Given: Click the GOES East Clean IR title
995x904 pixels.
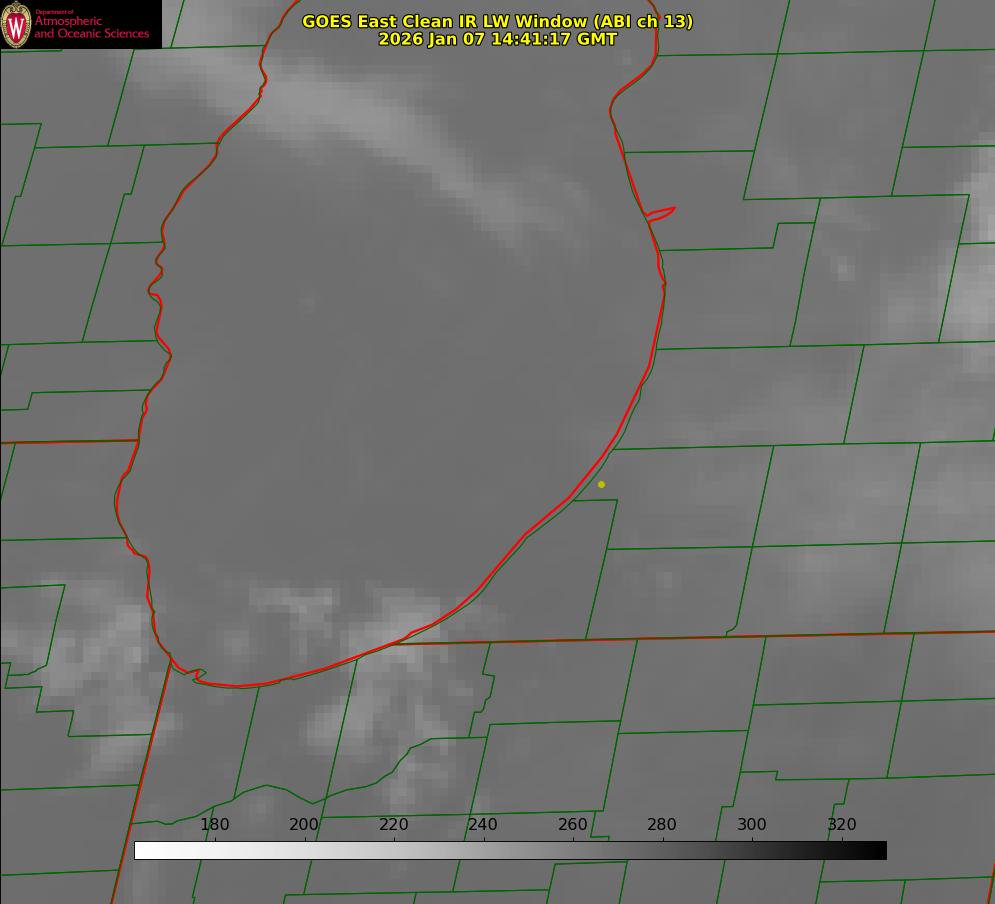Looking at the screenshot, I should 497,21.
